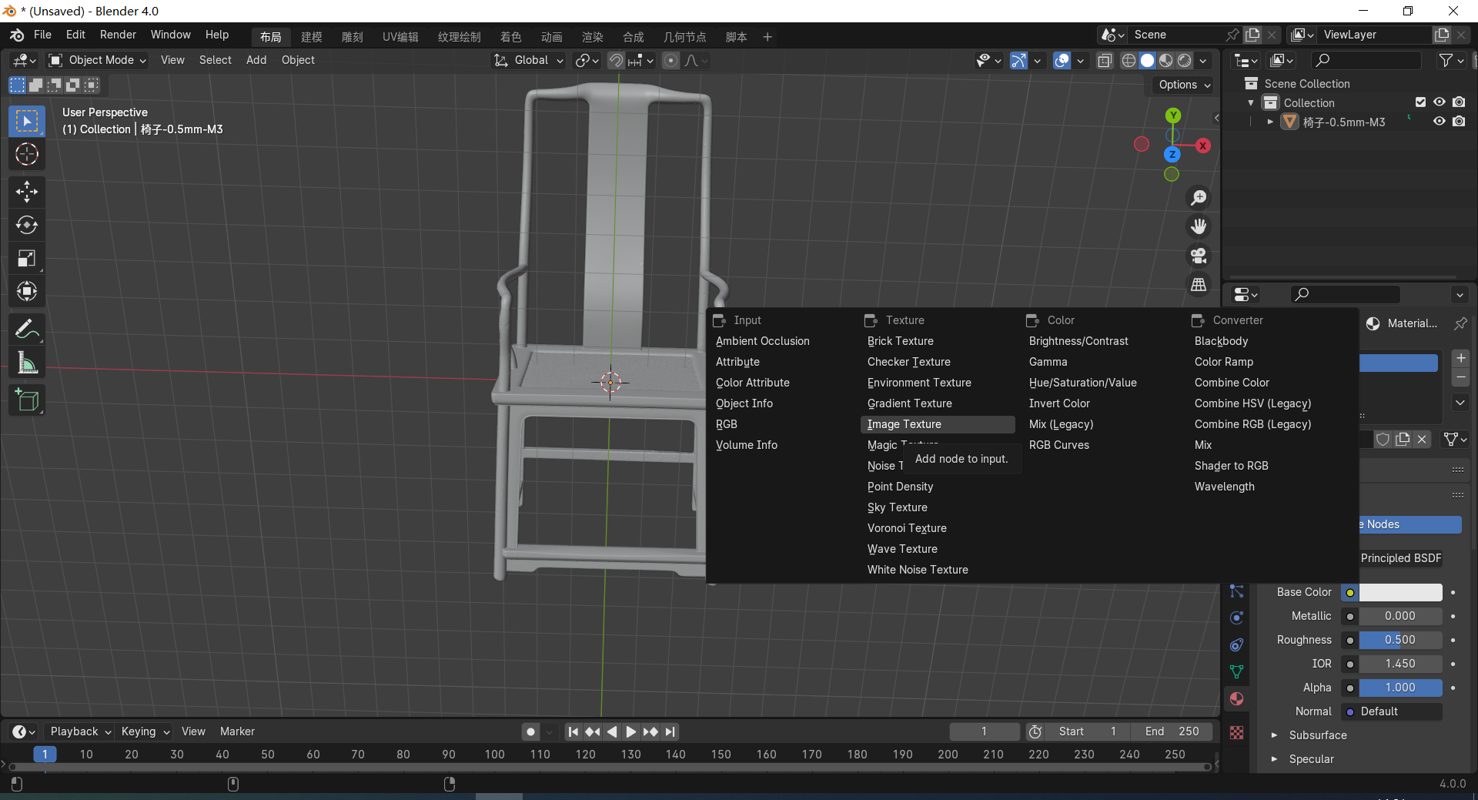The width and height of the screenshot is (1478, 800).
Task: Select the Transform tool
Action: click(x=27, y=291)
